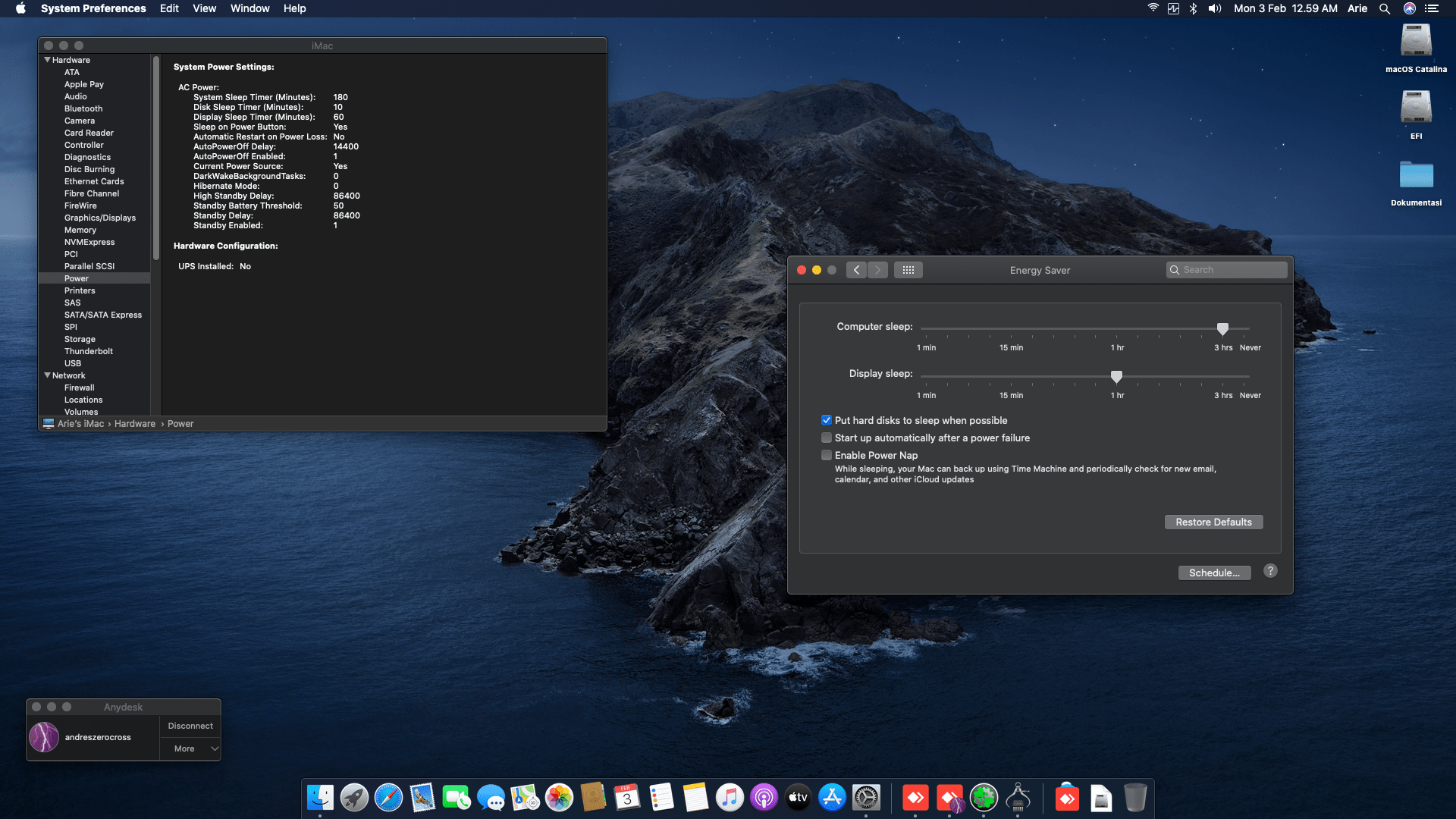Open the EFI drive on desktop
1456x819 pixels.
tap(1416, 108)
